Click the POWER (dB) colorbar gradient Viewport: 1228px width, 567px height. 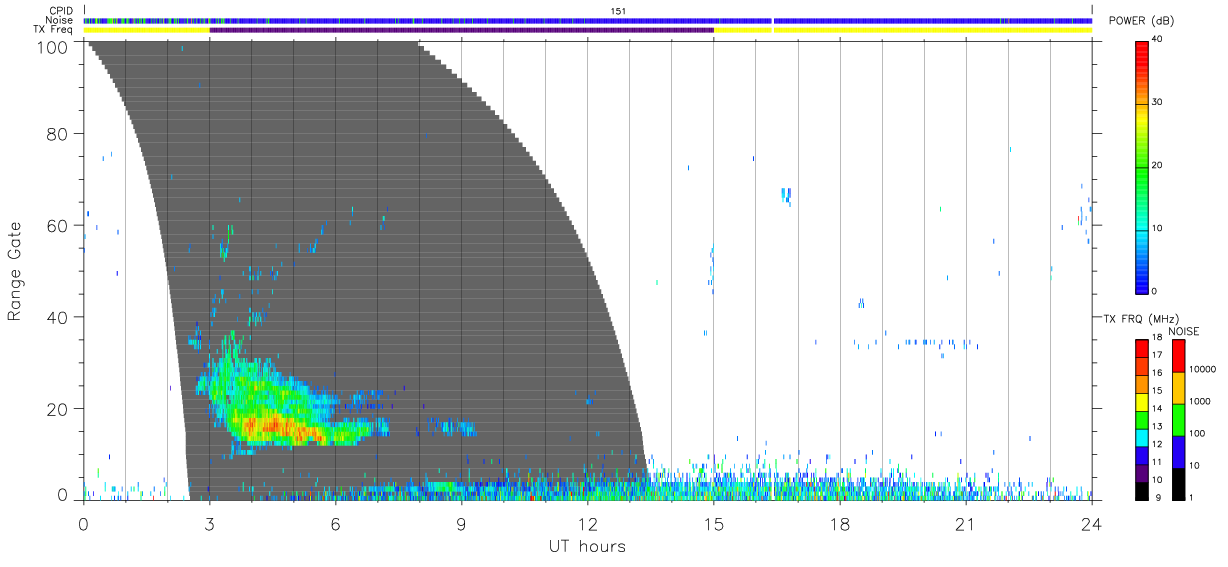(x=1142, y=166)
